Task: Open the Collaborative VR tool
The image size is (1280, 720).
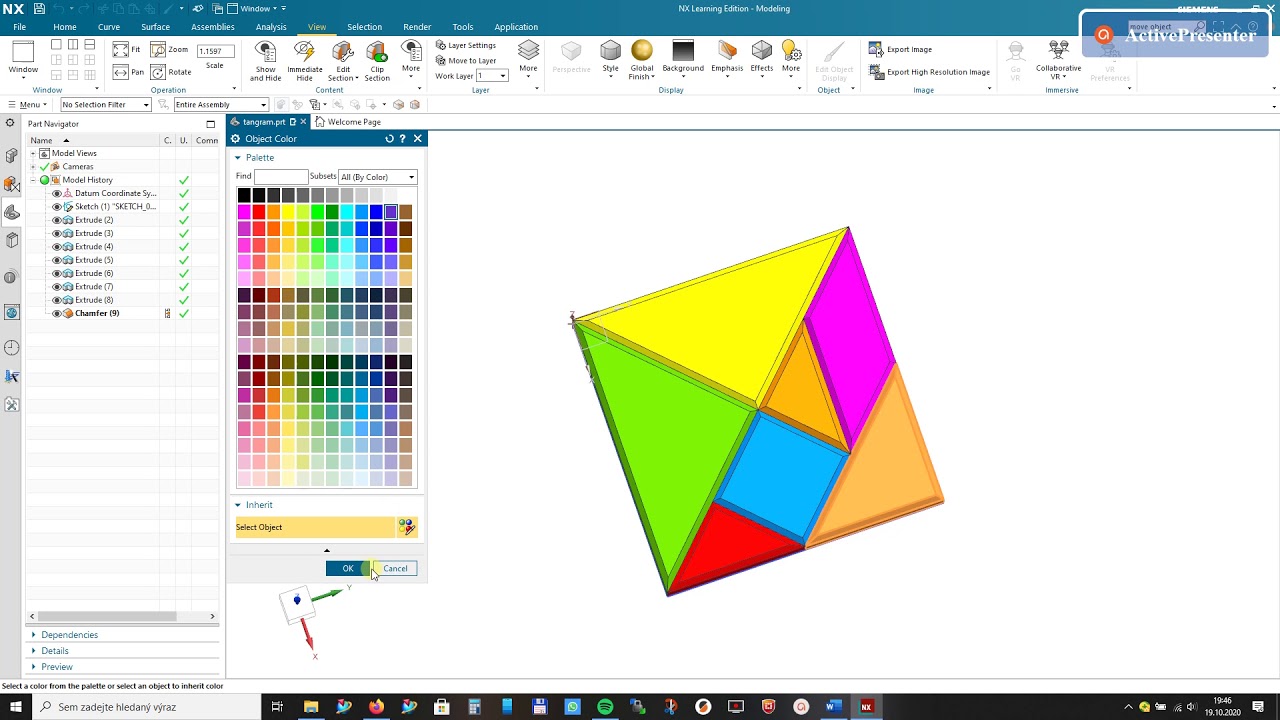Action: tap(1058, 60)
